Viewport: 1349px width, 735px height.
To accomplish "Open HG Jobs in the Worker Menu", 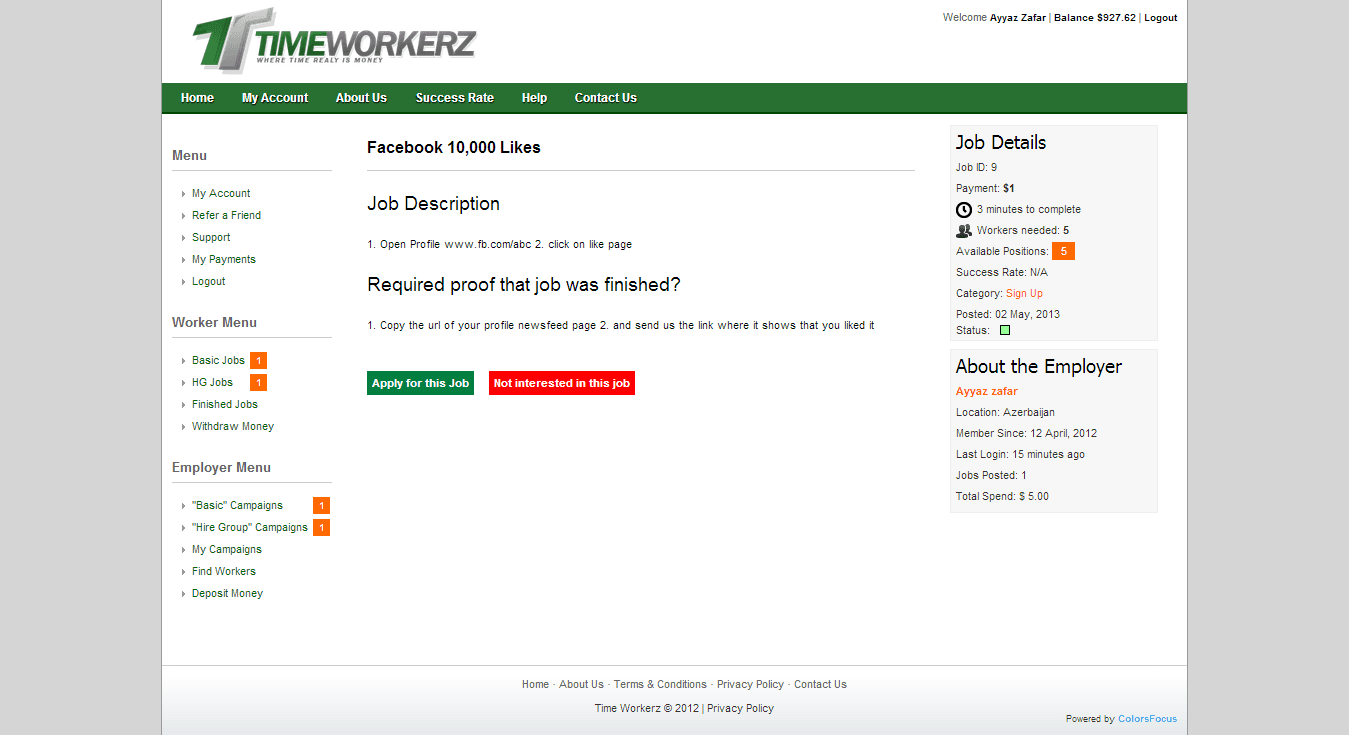I will point(212,383).
